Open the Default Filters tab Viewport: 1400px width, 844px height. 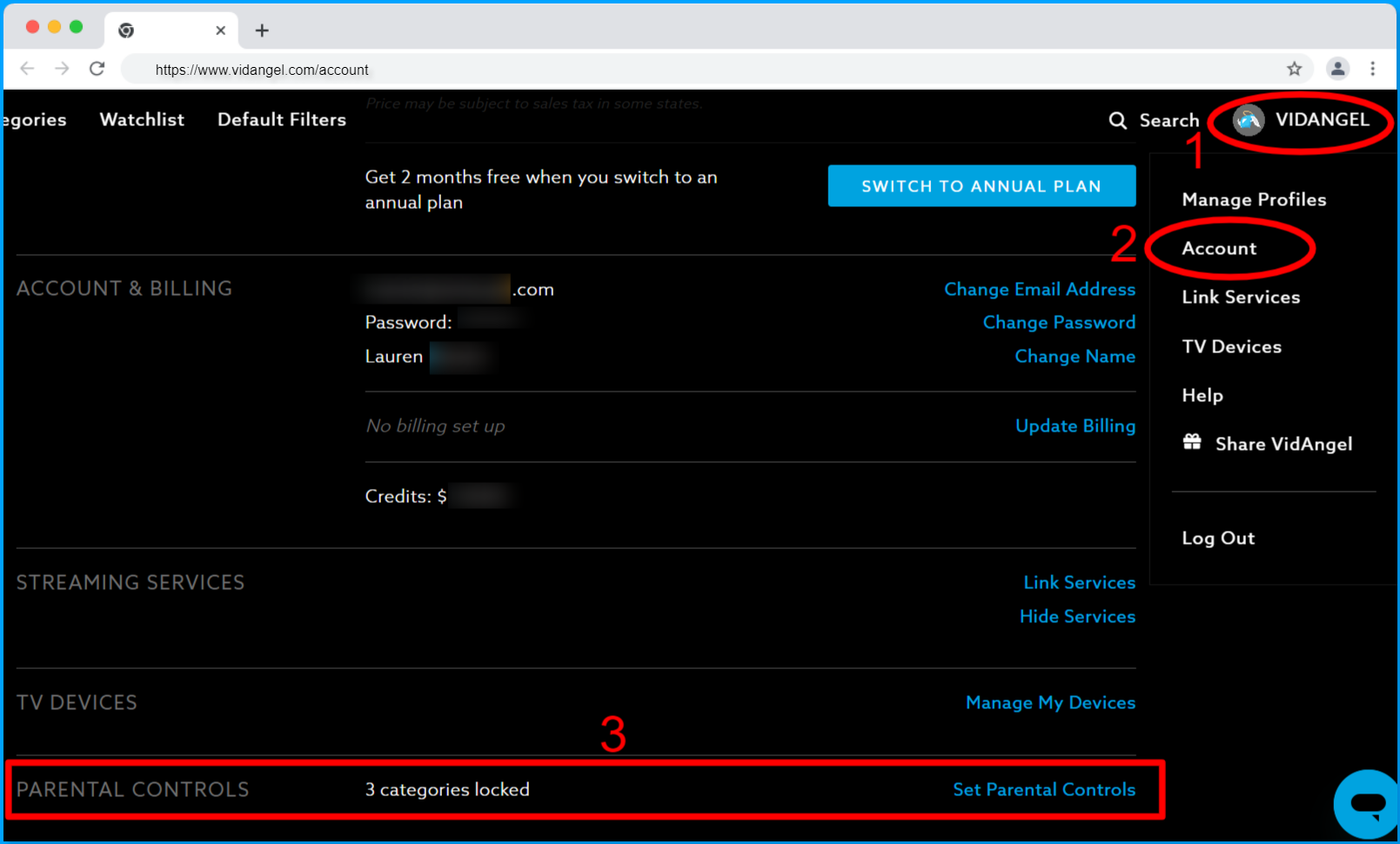coord(282,119)
